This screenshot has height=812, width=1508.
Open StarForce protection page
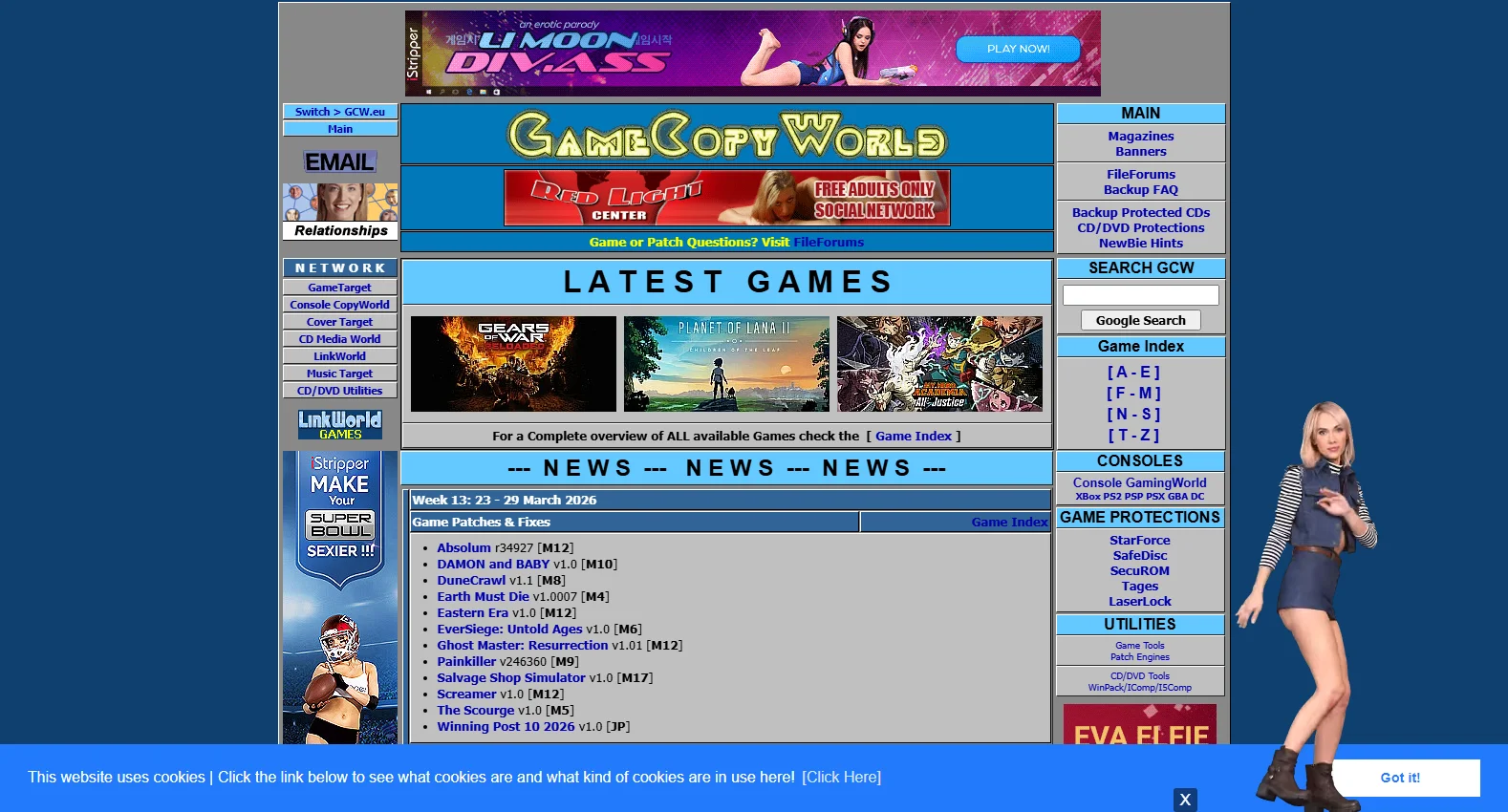coord(1140,541)
